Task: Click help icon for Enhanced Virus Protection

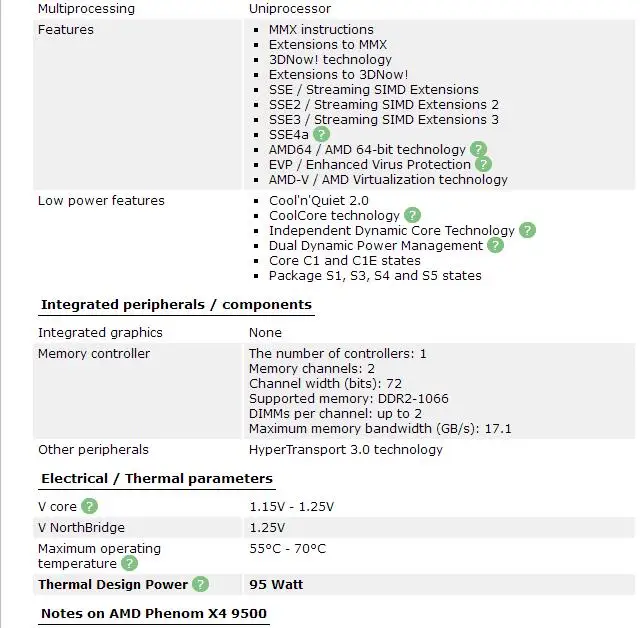Action: (x=483, y=164)
